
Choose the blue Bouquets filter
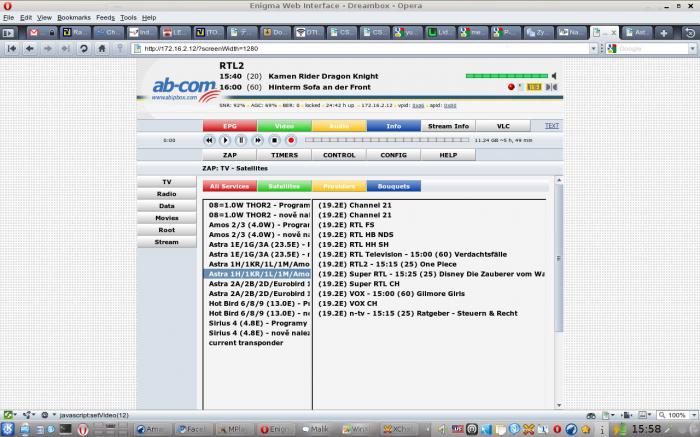[393, 186]
